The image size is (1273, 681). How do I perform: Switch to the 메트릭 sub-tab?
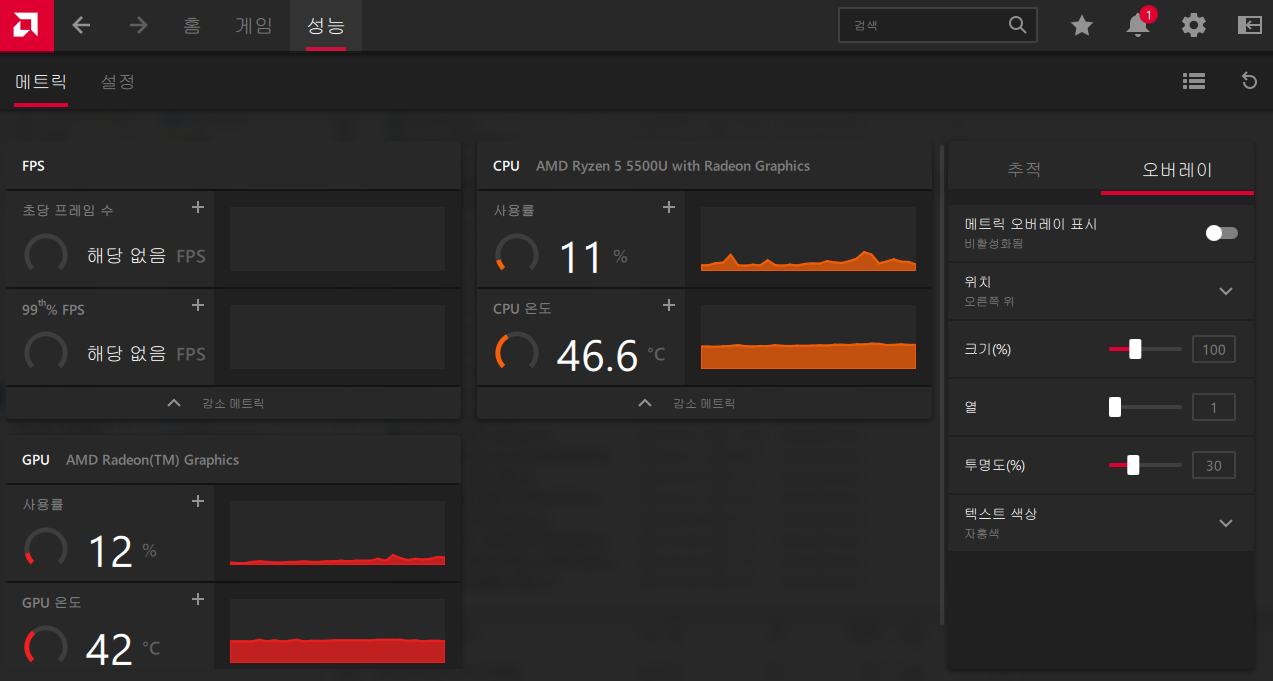(41, 81)
